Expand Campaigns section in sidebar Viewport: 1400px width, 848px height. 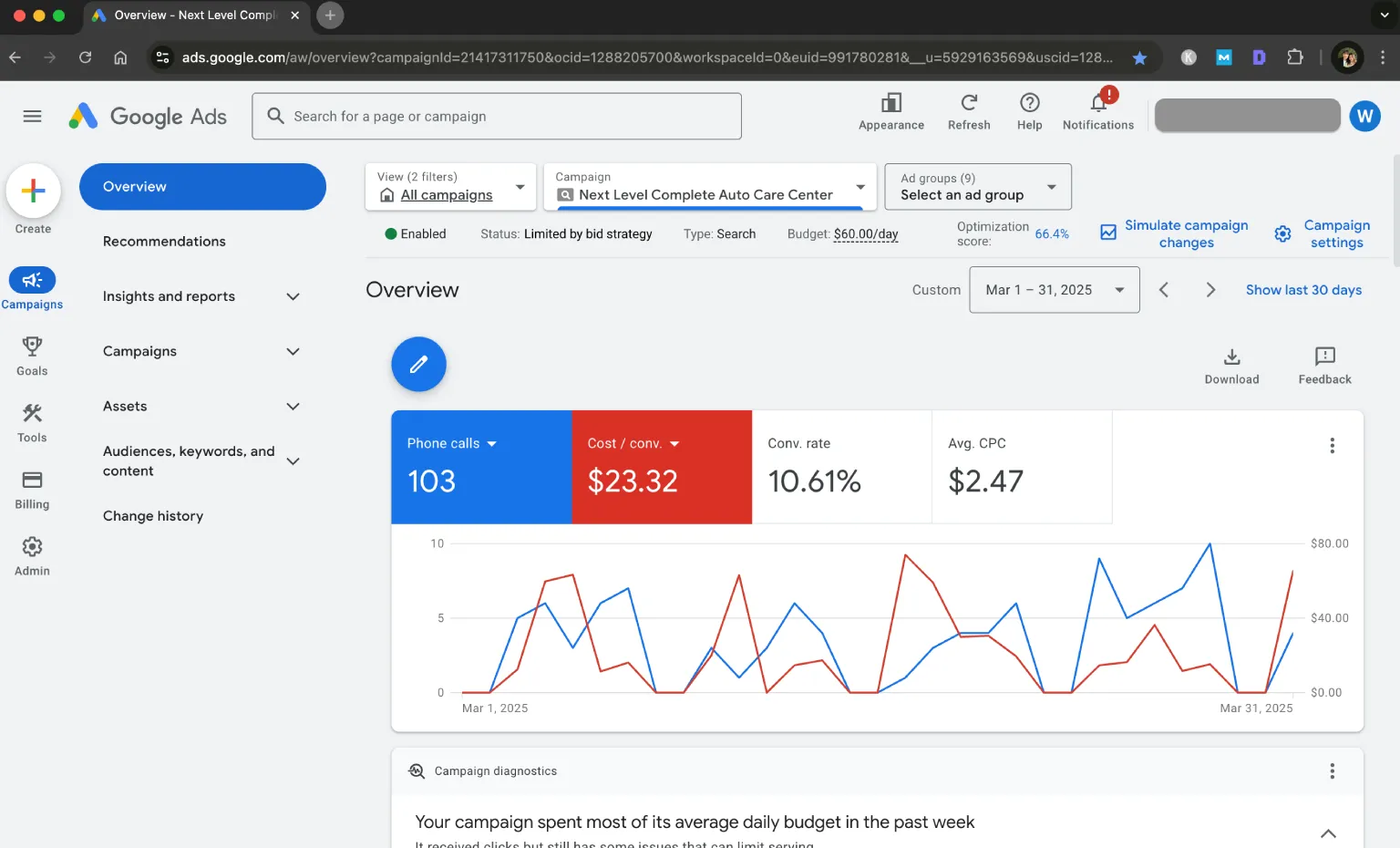tap(293, 351)
